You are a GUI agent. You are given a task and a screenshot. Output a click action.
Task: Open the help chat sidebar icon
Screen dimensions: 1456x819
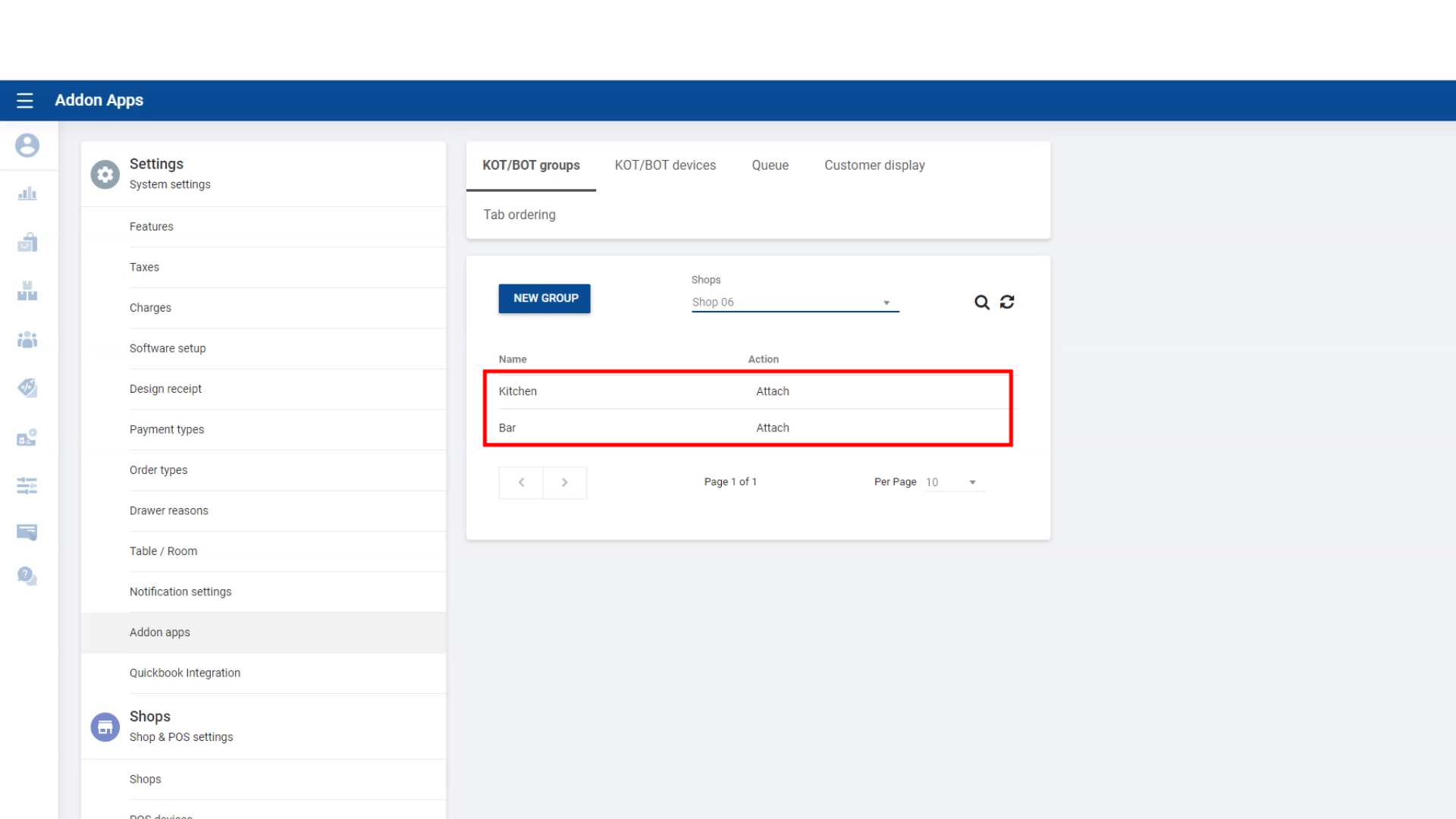[x=27, y=576]
